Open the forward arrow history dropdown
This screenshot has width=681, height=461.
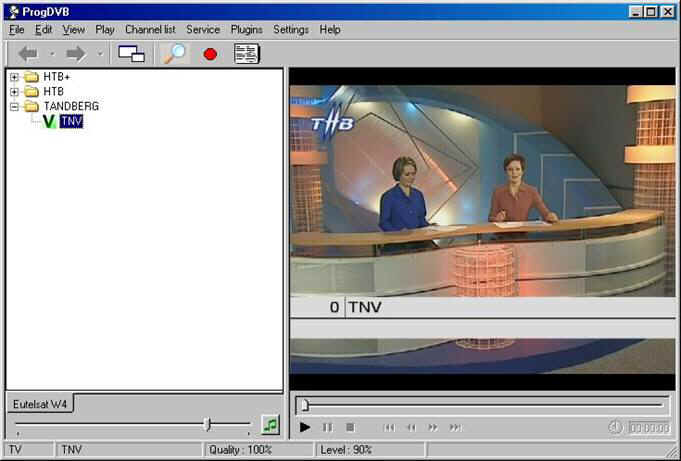tap(100, 54)
